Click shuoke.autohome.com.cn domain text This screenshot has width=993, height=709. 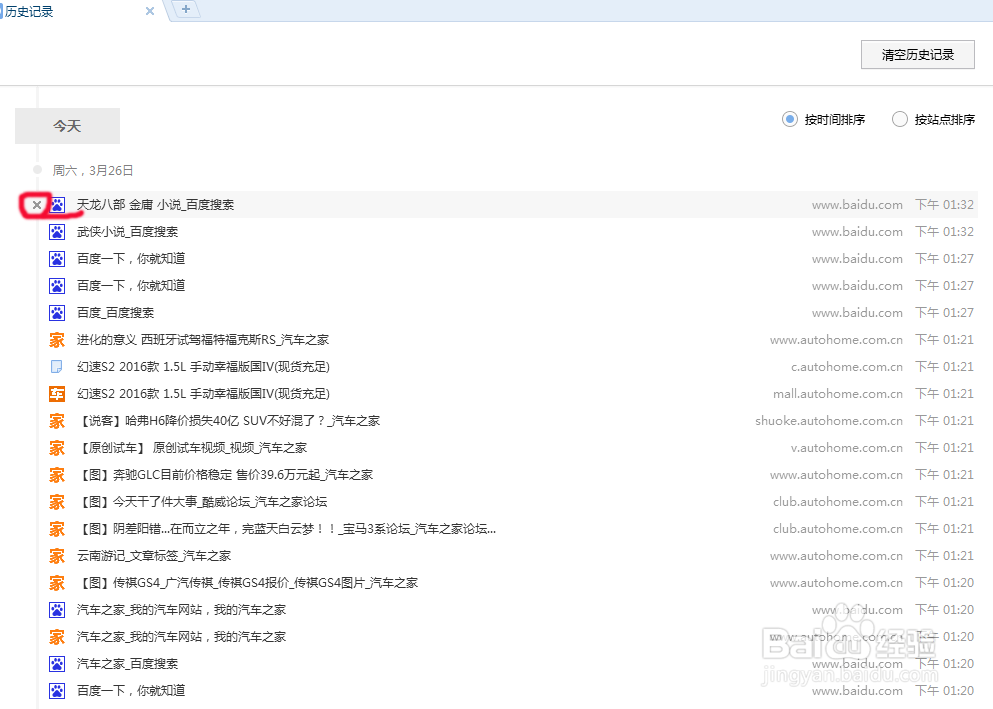pyautogui.click(x=829, y=421)
